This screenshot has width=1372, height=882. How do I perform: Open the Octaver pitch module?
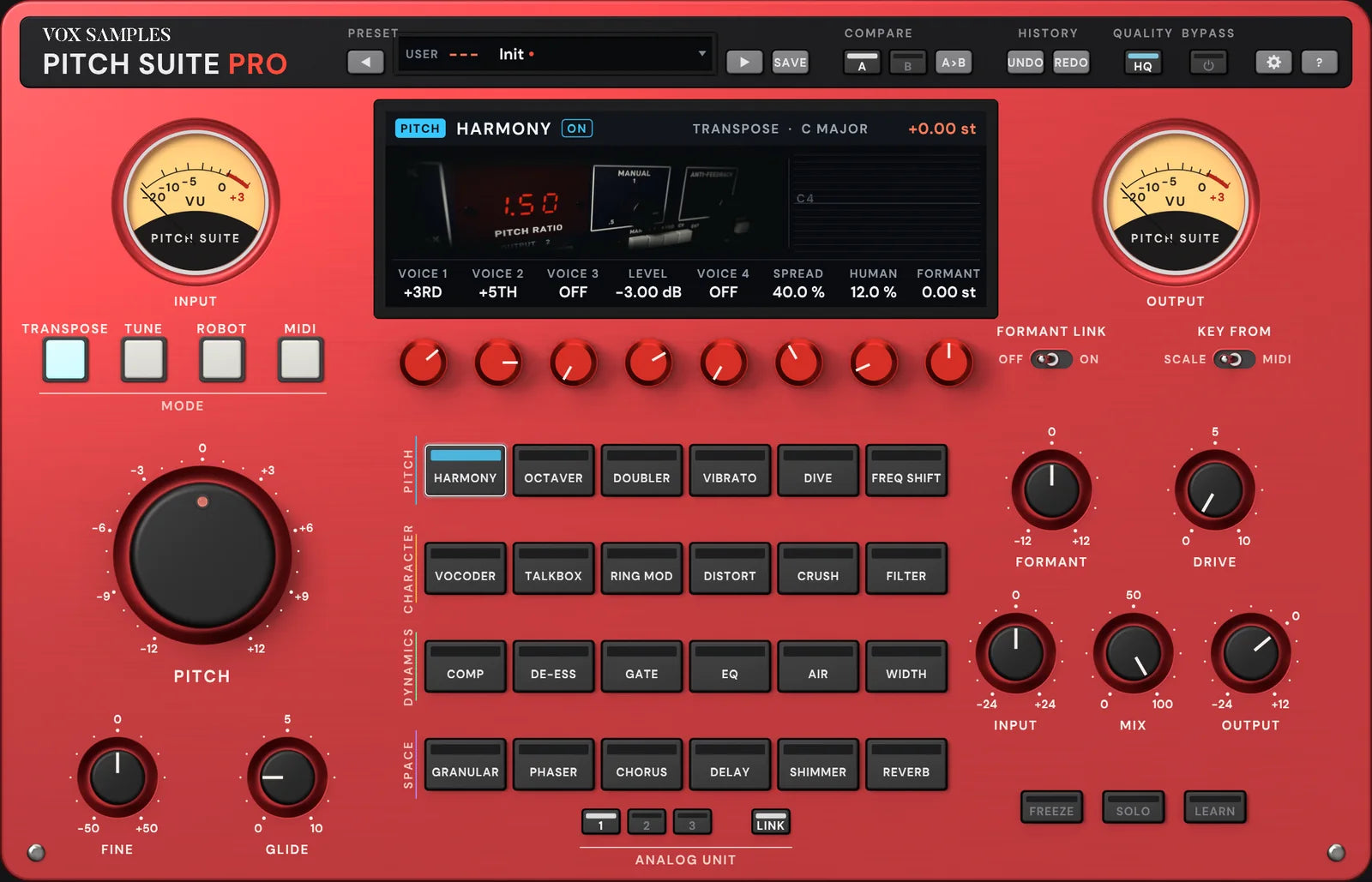pyautogui.click(x=553, y=470)
